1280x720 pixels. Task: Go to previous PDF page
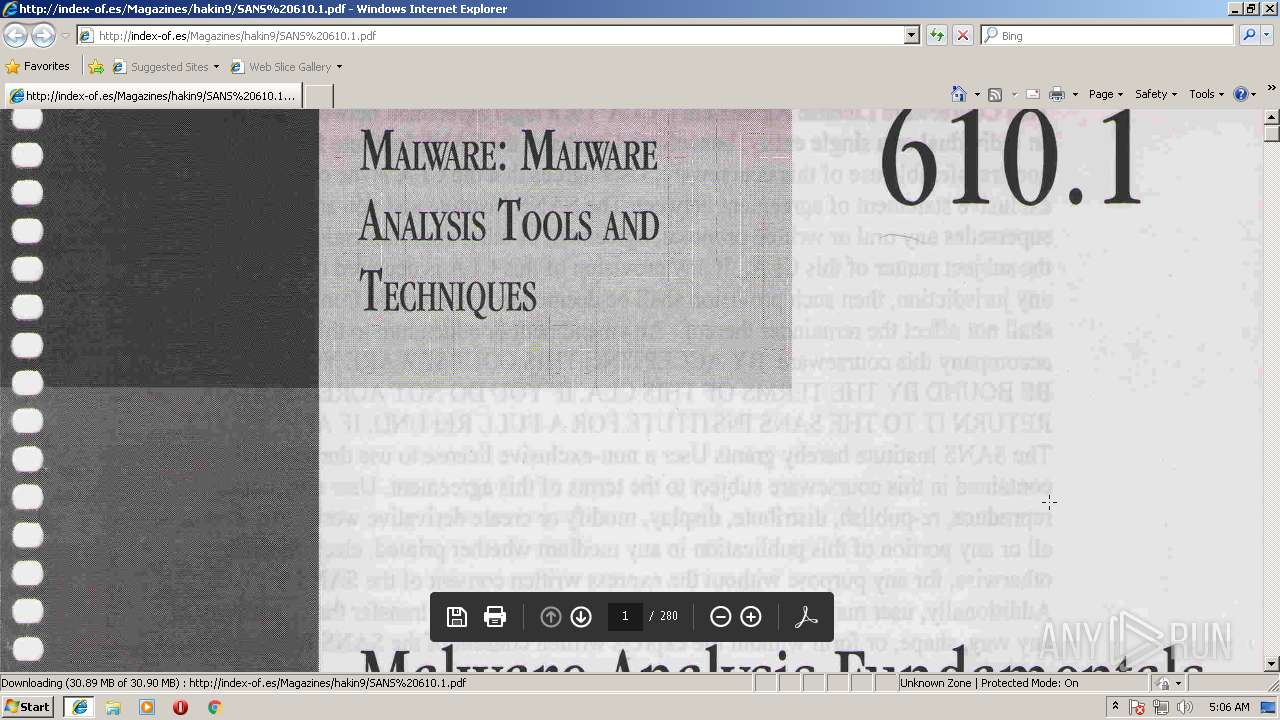550,617
